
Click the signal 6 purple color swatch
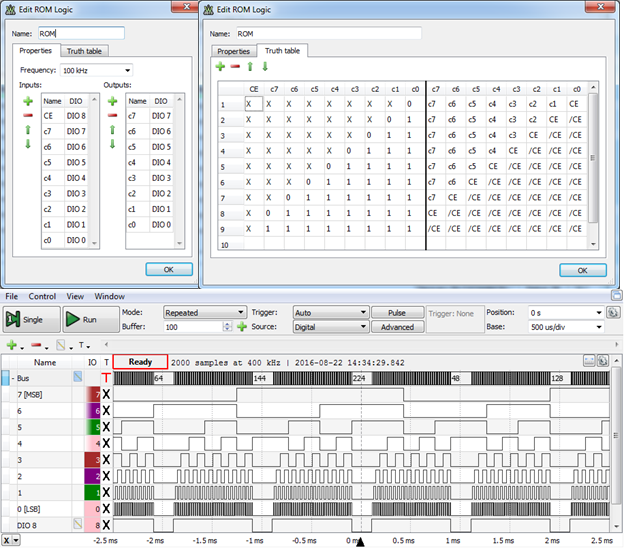point(93,411)
